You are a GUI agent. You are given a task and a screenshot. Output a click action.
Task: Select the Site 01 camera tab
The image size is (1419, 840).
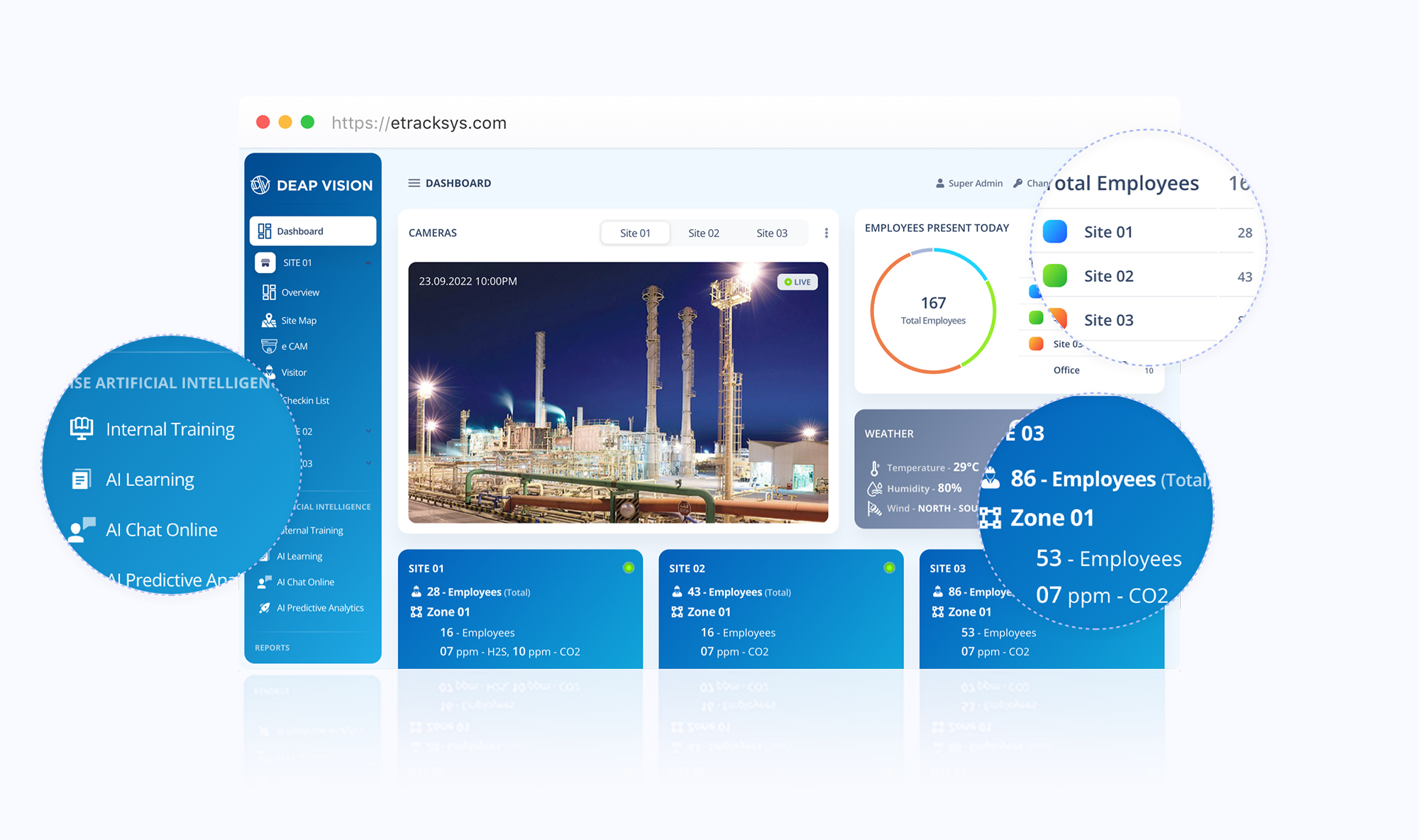click(635, 233)
